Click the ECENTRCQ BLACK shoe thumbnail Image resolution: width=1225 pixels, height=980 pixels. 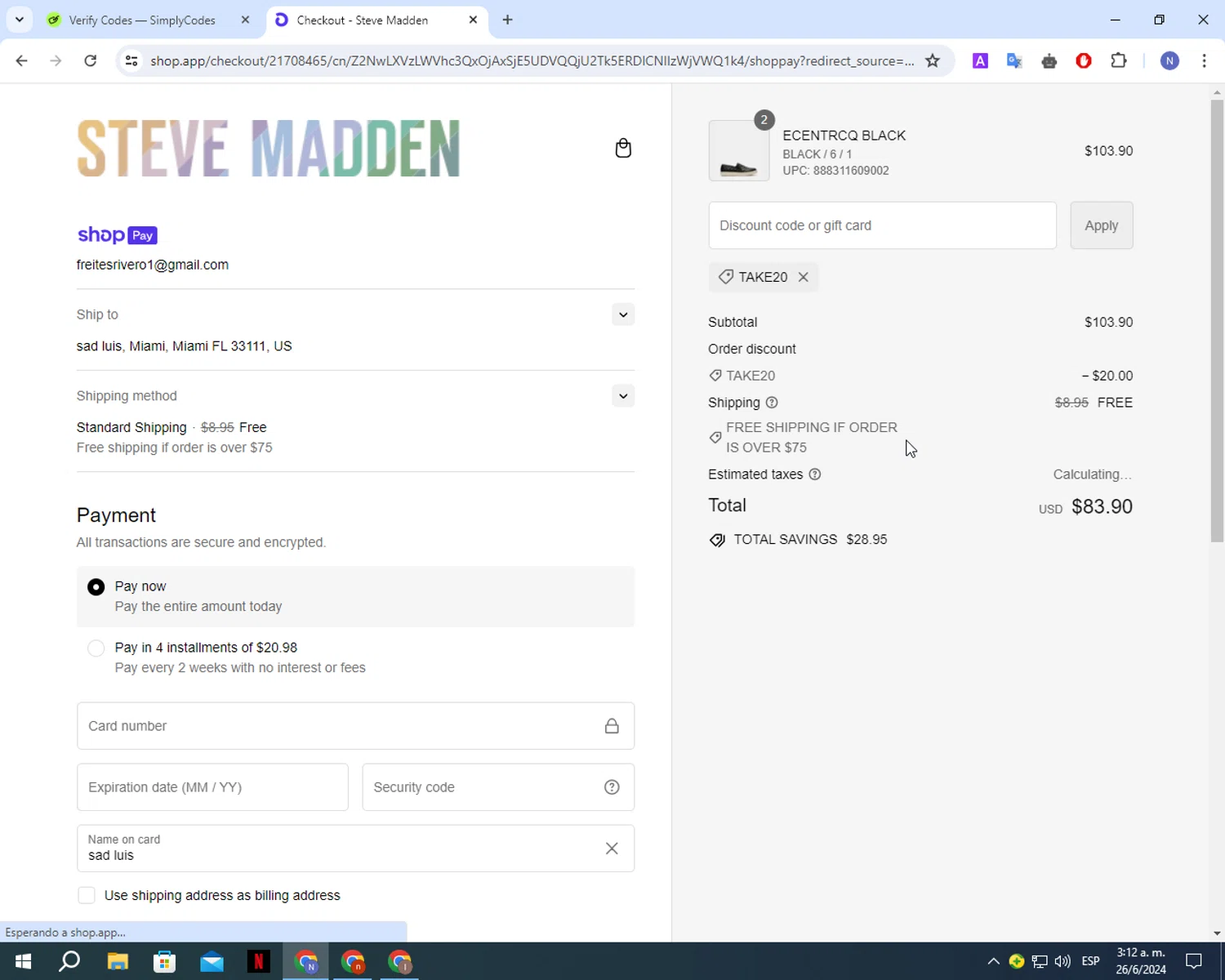click(738, 150)
